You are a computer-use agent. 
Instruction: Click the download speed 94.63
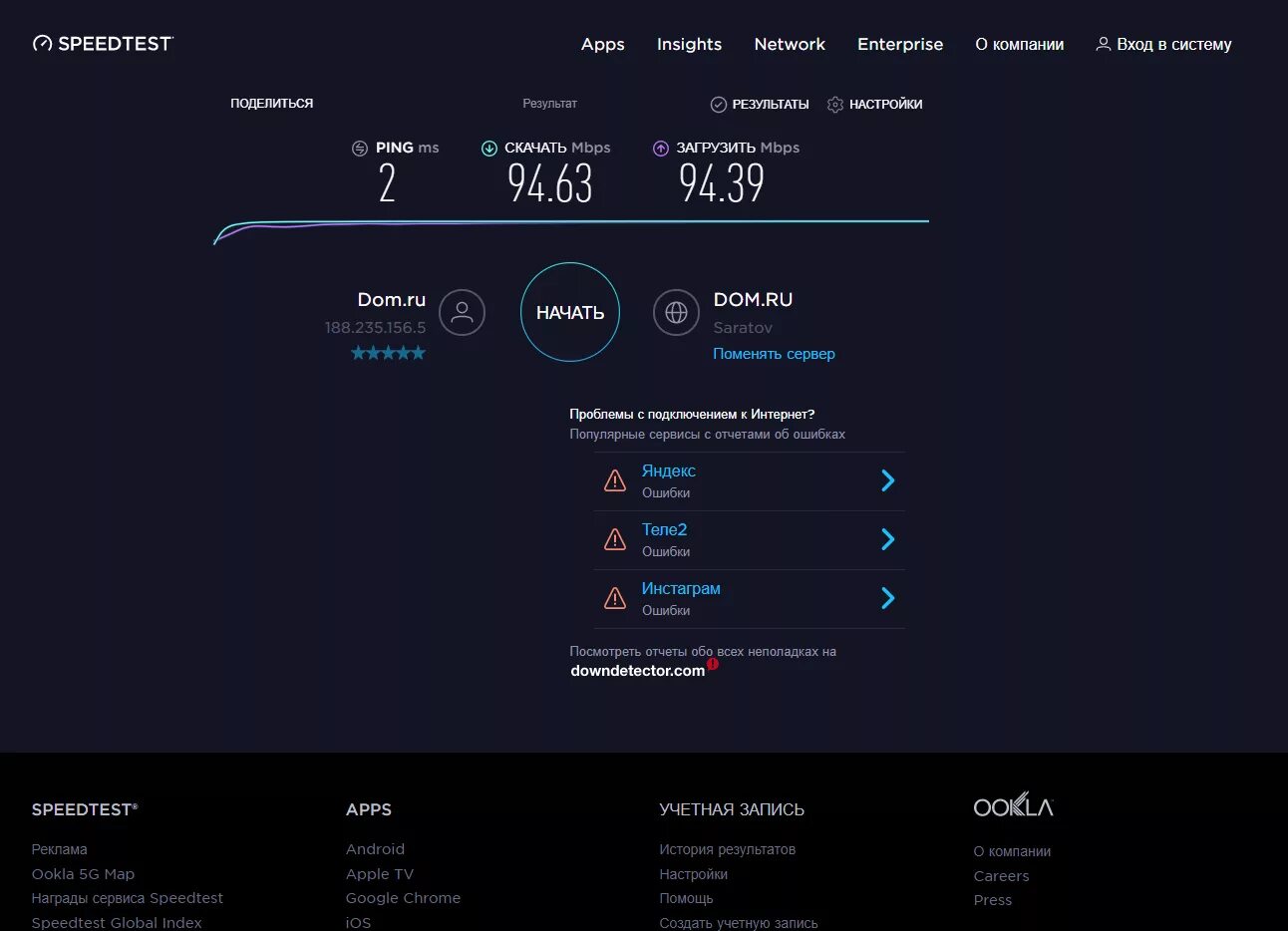549,183
